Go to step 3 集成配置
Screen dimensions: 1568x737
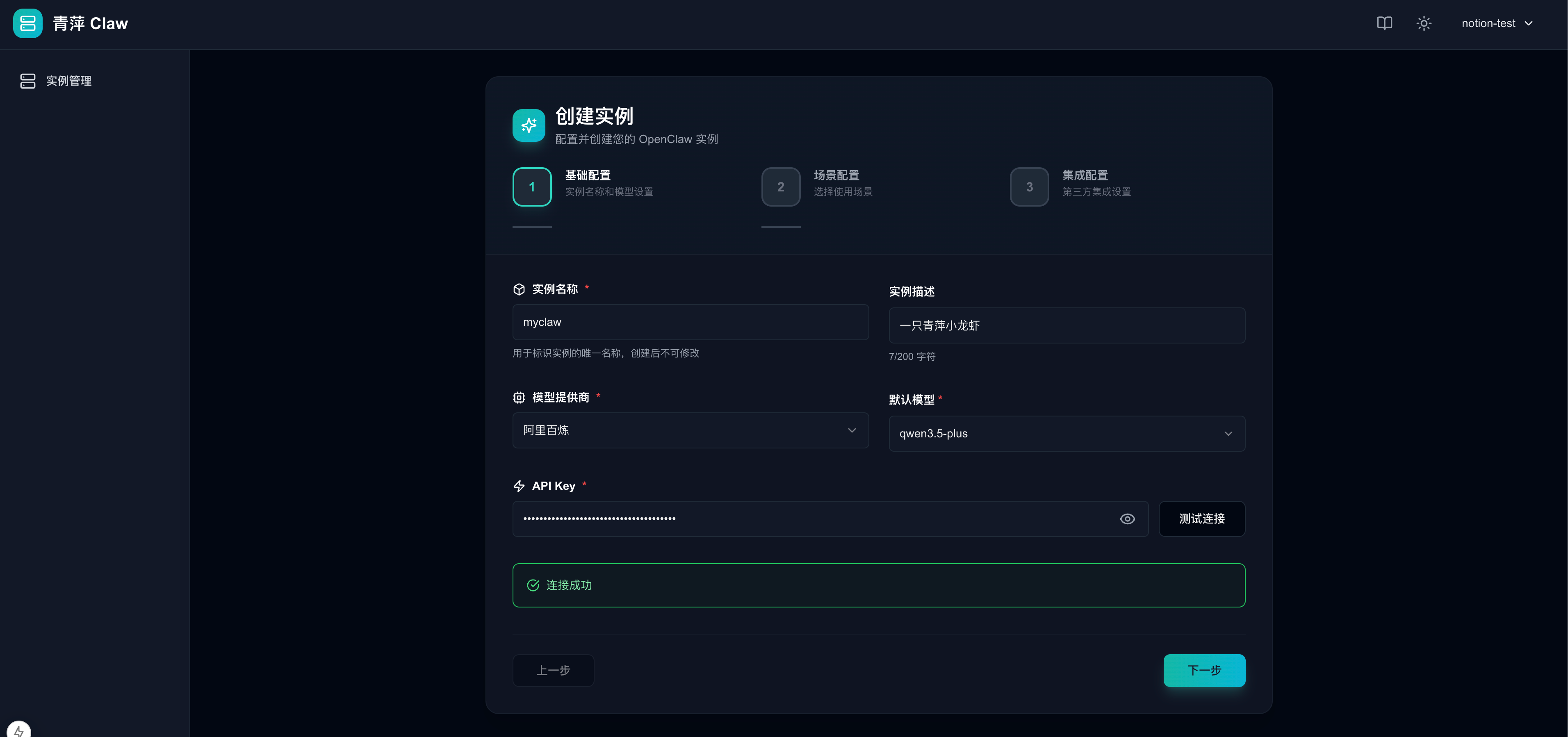(1029, 187)
